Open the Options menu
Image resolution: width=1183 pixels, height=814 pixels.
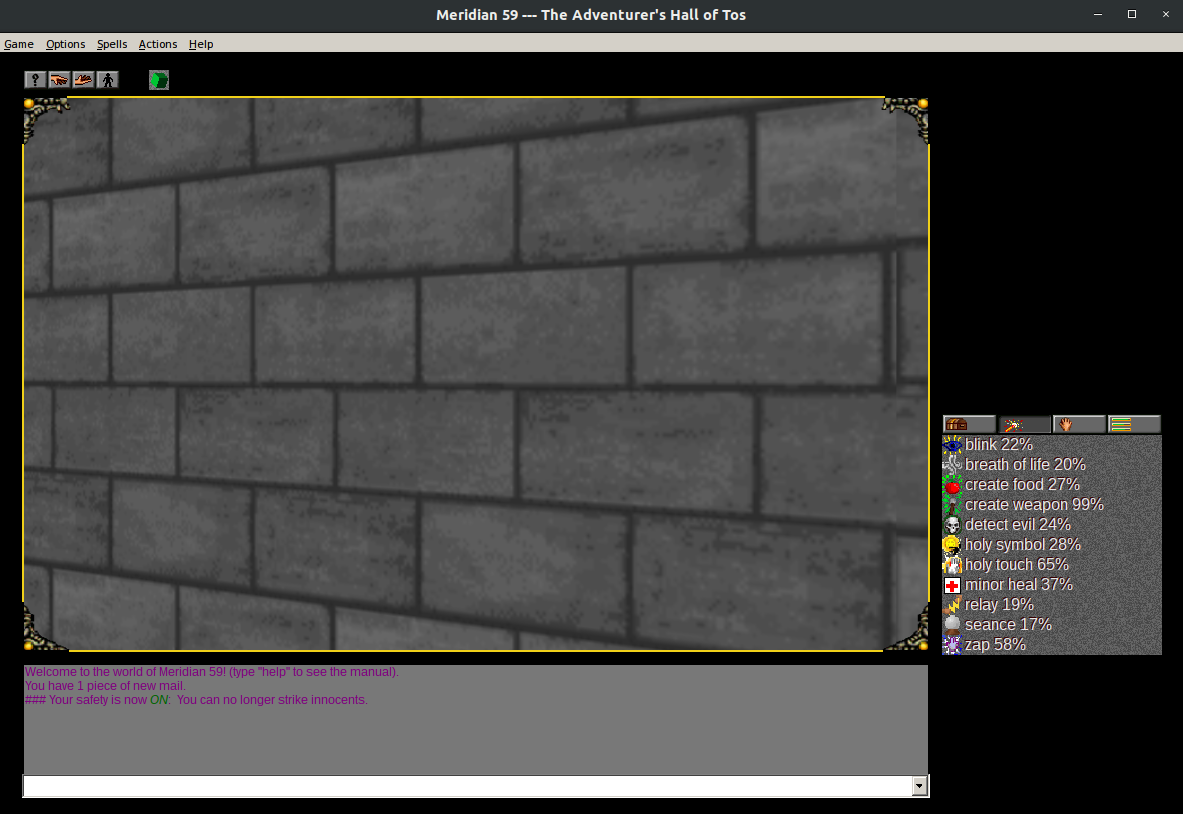pyautogui.click(x=66, y=44)
